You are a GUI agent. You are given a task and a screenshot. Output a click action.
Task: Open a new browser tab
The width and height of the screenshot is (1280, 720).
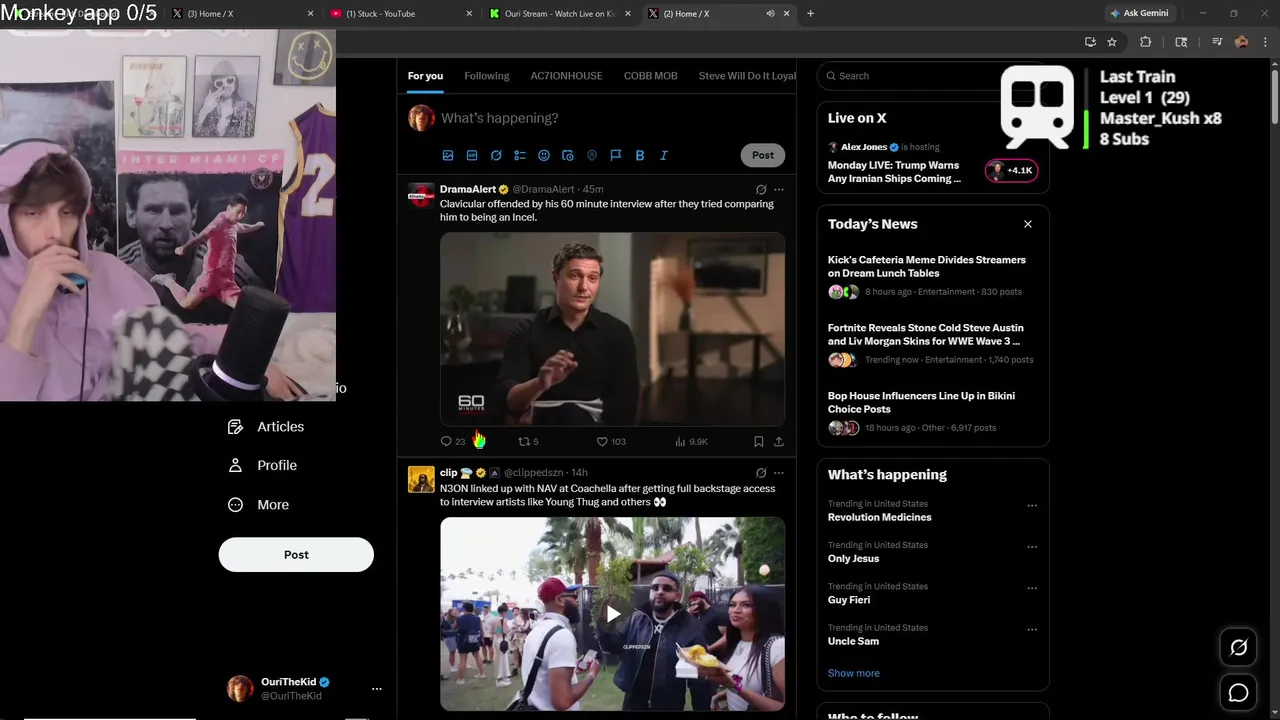tap(810, 14)
